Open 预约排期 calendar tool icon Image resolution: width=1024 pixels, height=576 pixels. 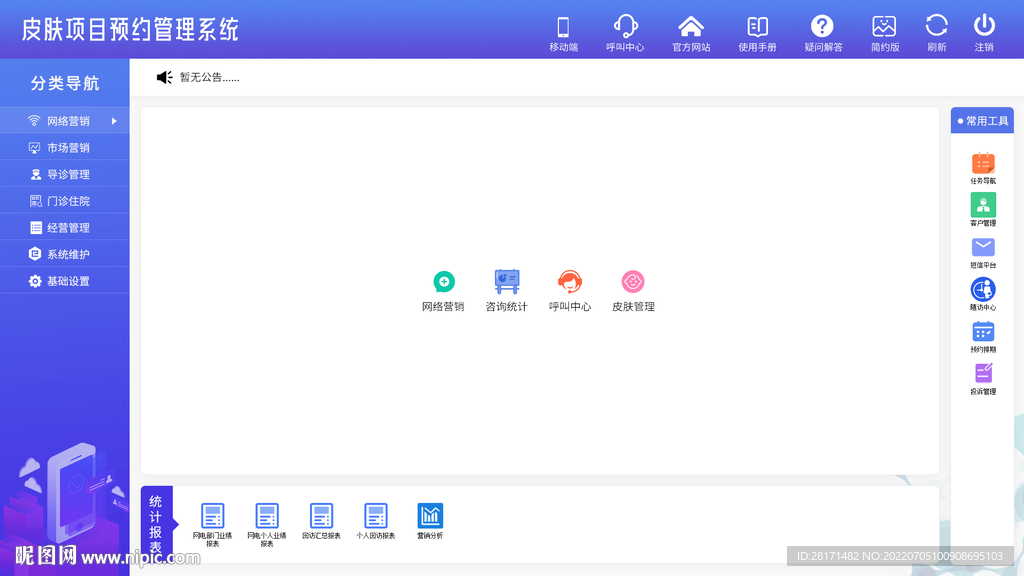tap(983, 332)
